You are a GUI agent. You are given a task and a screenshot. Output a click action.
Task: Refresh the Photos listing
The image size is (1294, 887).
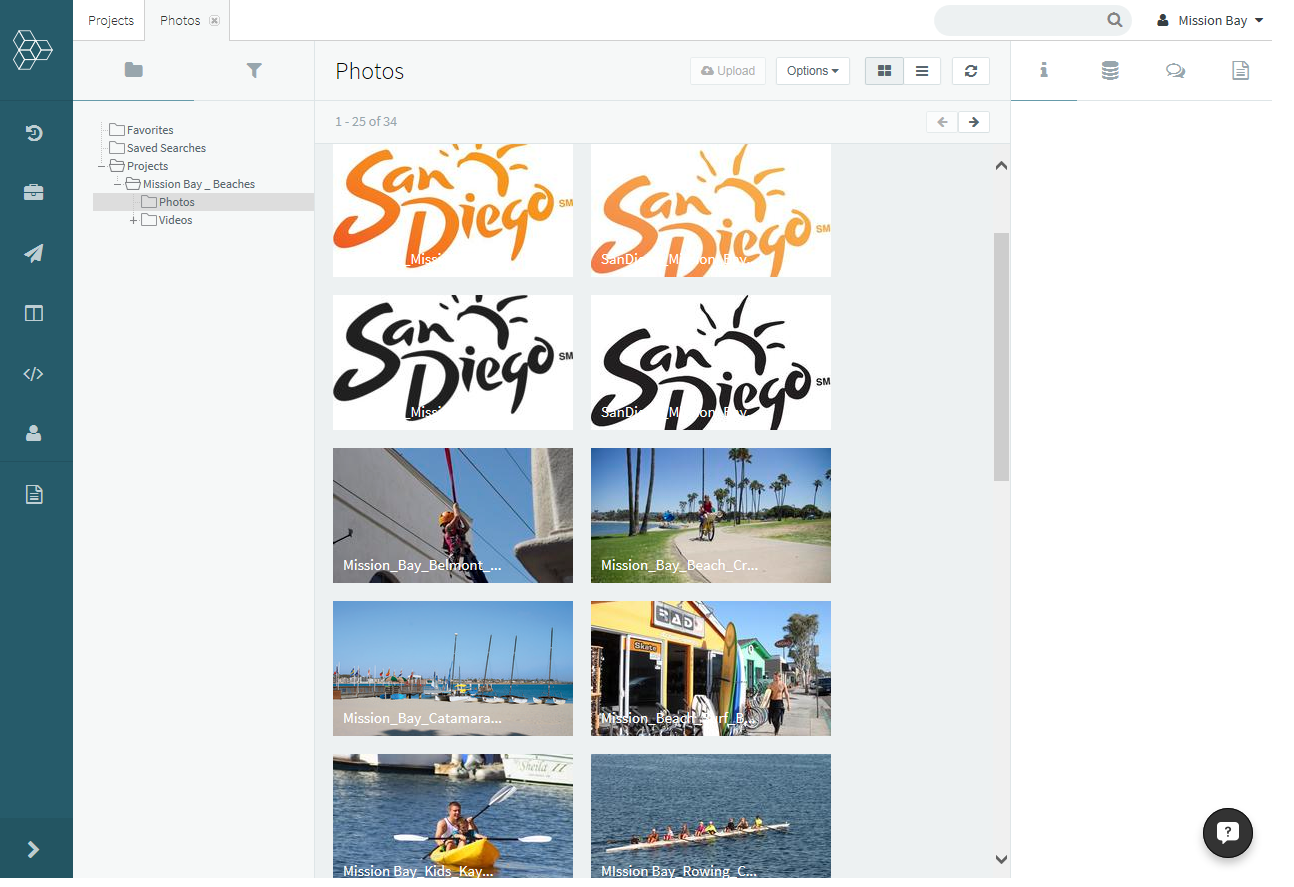(x=971, y=71)
